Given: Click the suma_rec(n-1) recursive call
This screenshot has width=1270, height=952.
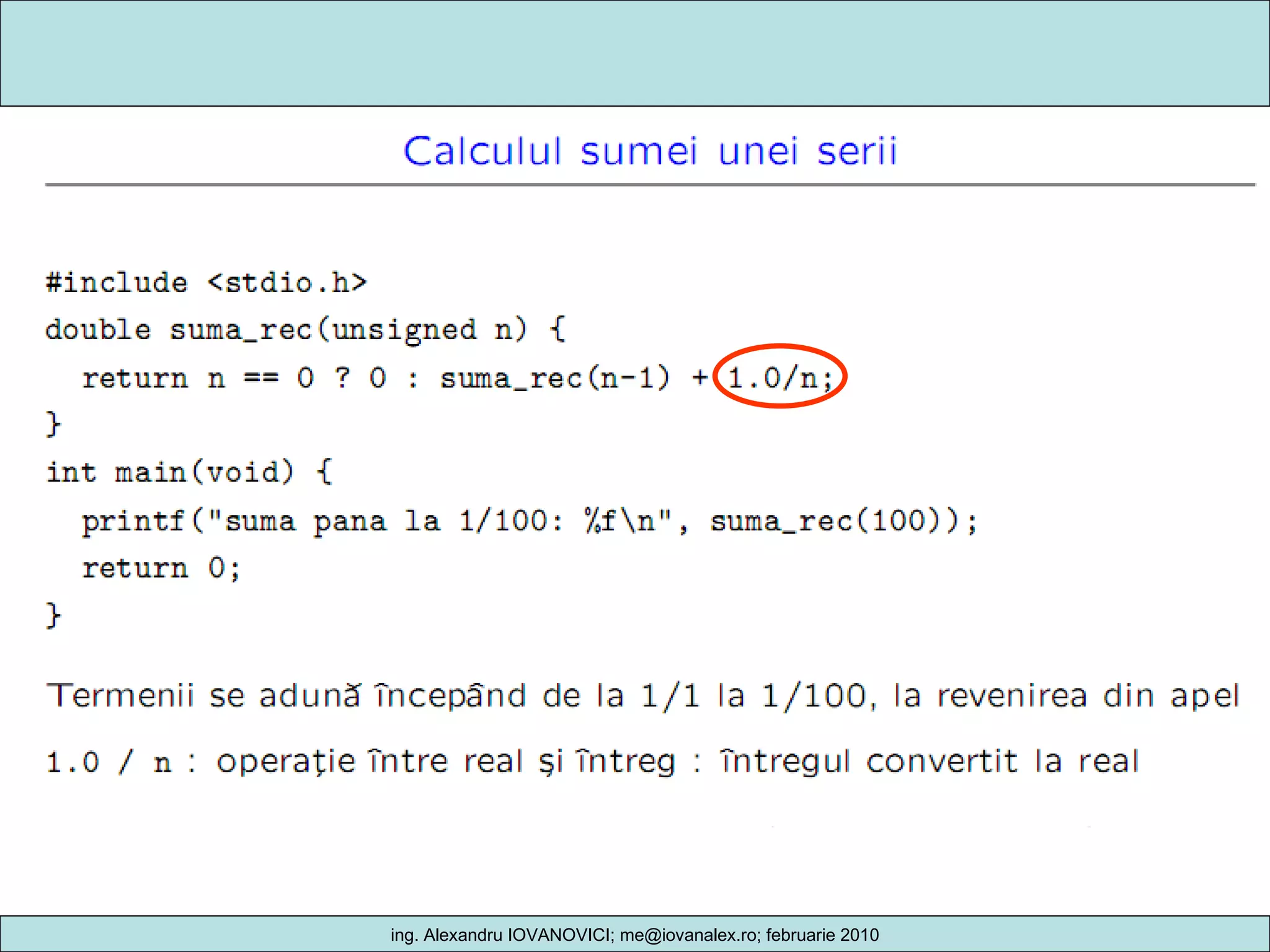Looking at the screenshot, I should [x=555, y=377].
